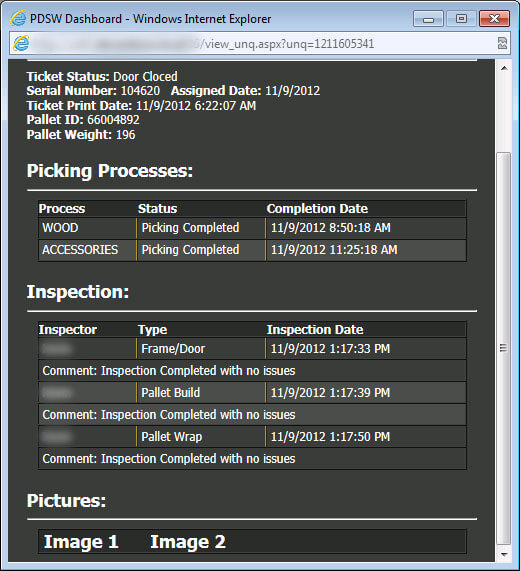Click the Pallet Wrap inspection type cell

[201, 437]
